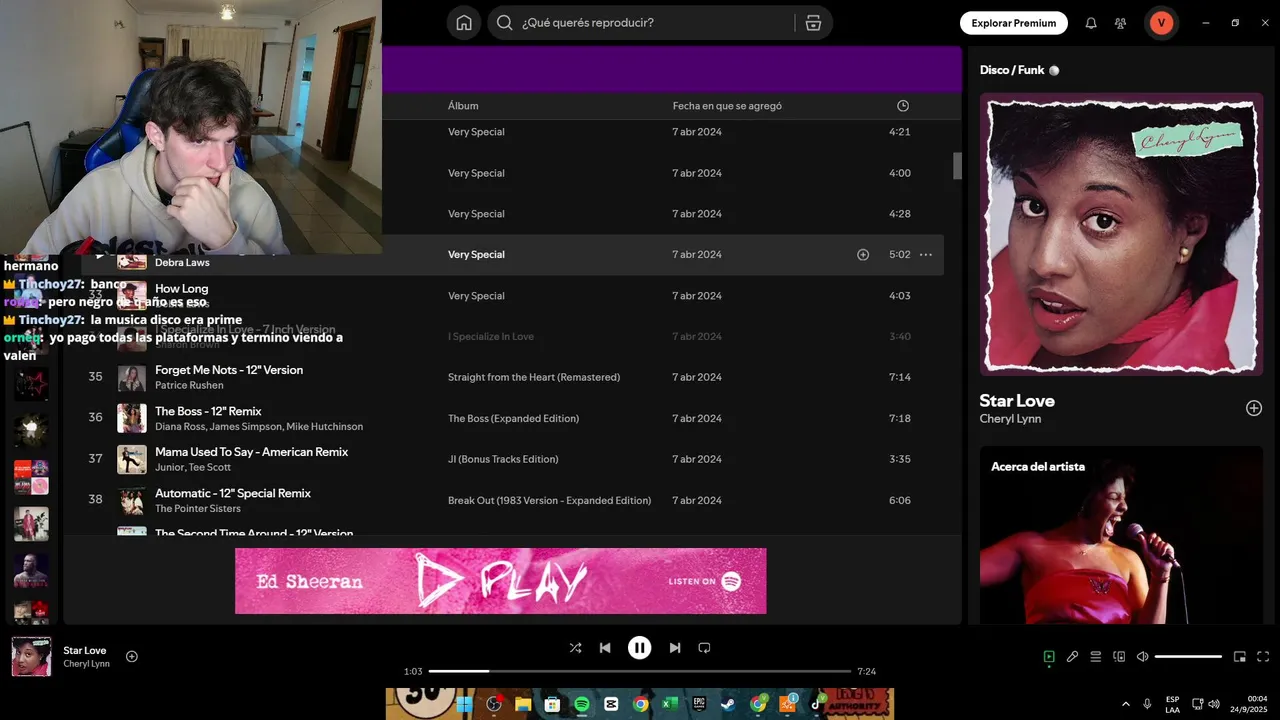
Task: Open Epic Games launcher from taskbar
Action: (x=699, y=704)
